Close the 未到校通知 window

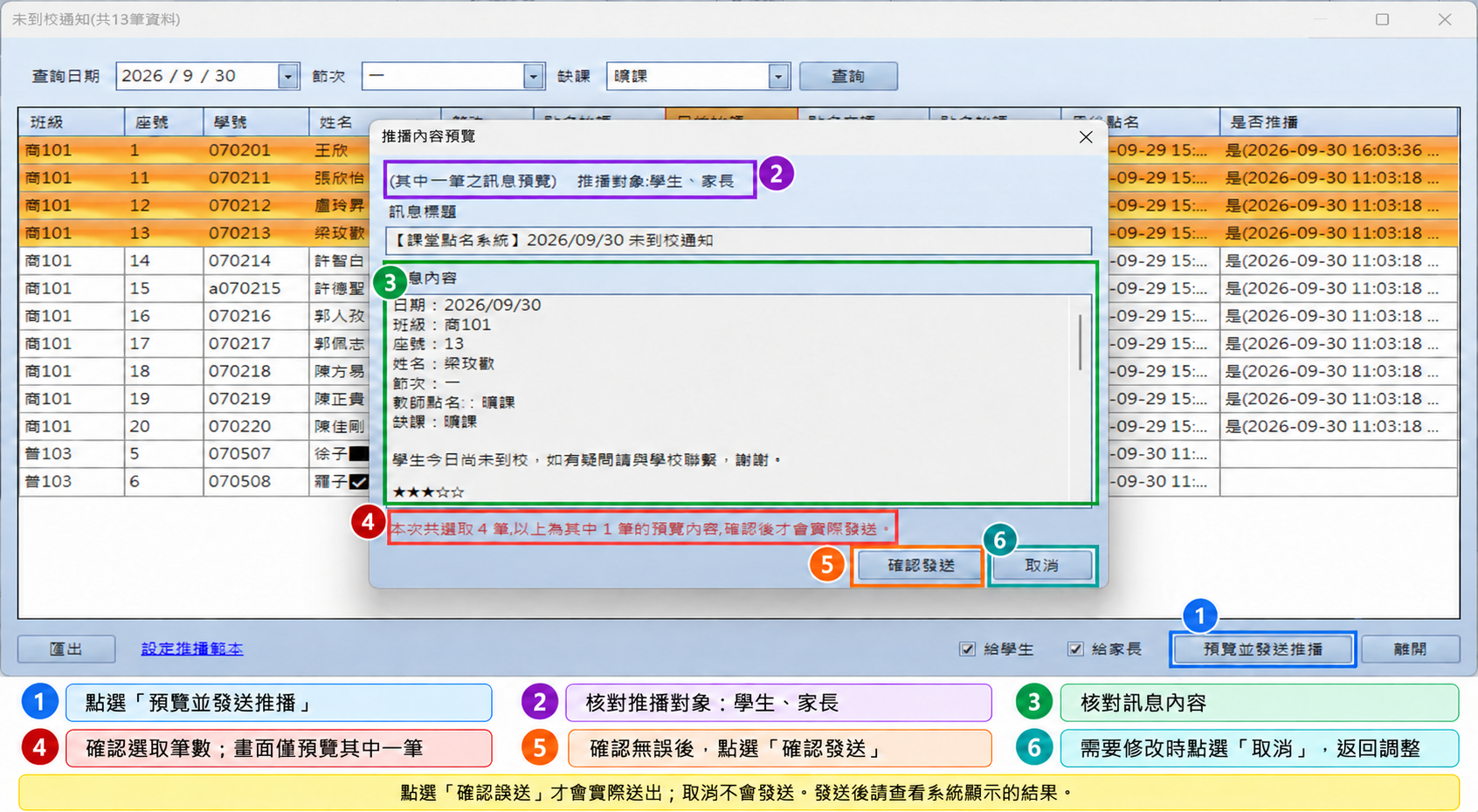click(1445, 19)
